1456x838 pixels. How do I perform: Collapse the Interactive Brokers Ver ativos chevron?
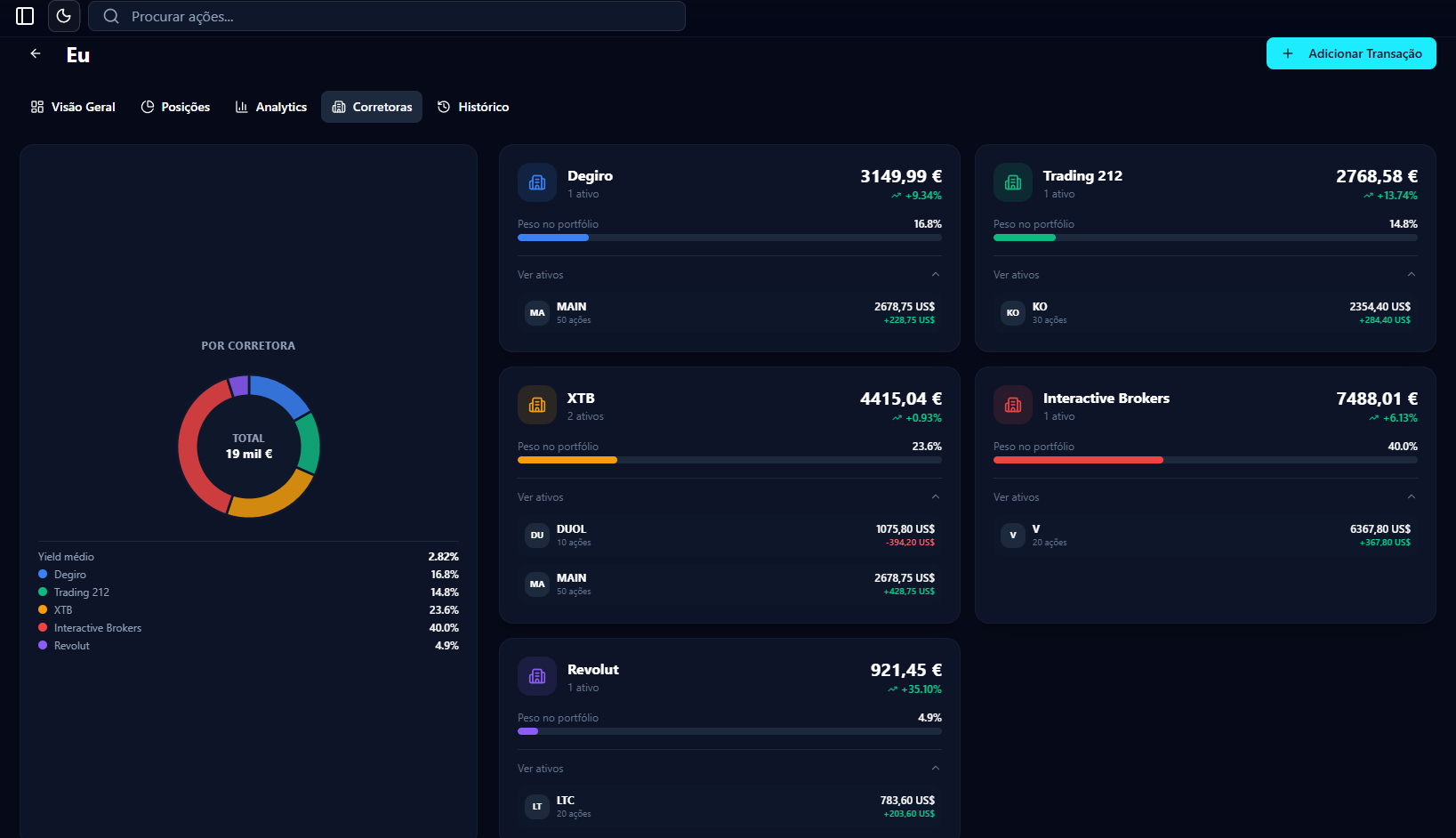coord(1411,496)
